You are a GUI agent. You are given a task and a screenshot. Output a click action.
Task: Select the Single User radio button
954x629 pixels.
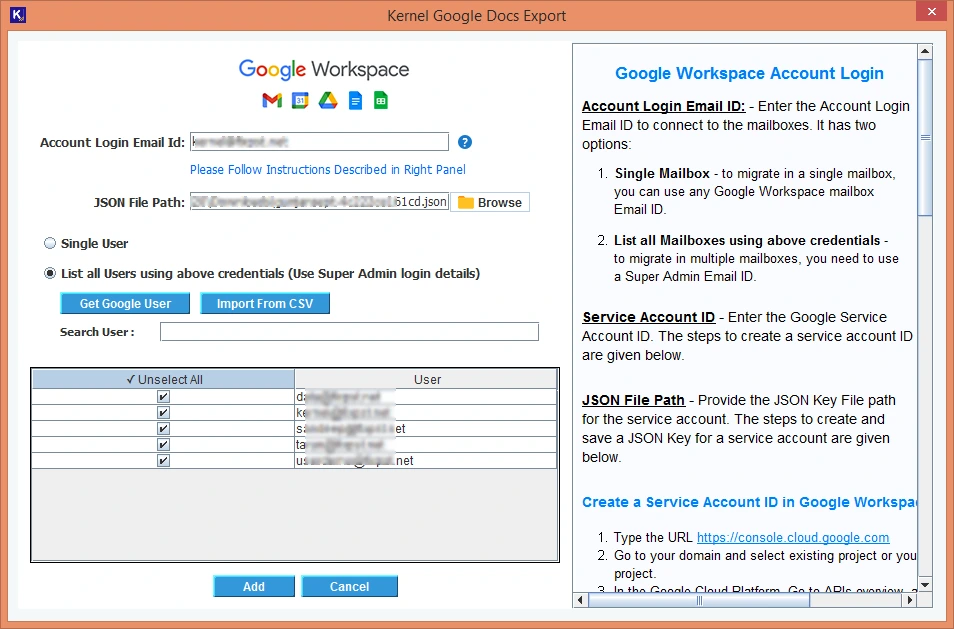click(x=50, y=243)
